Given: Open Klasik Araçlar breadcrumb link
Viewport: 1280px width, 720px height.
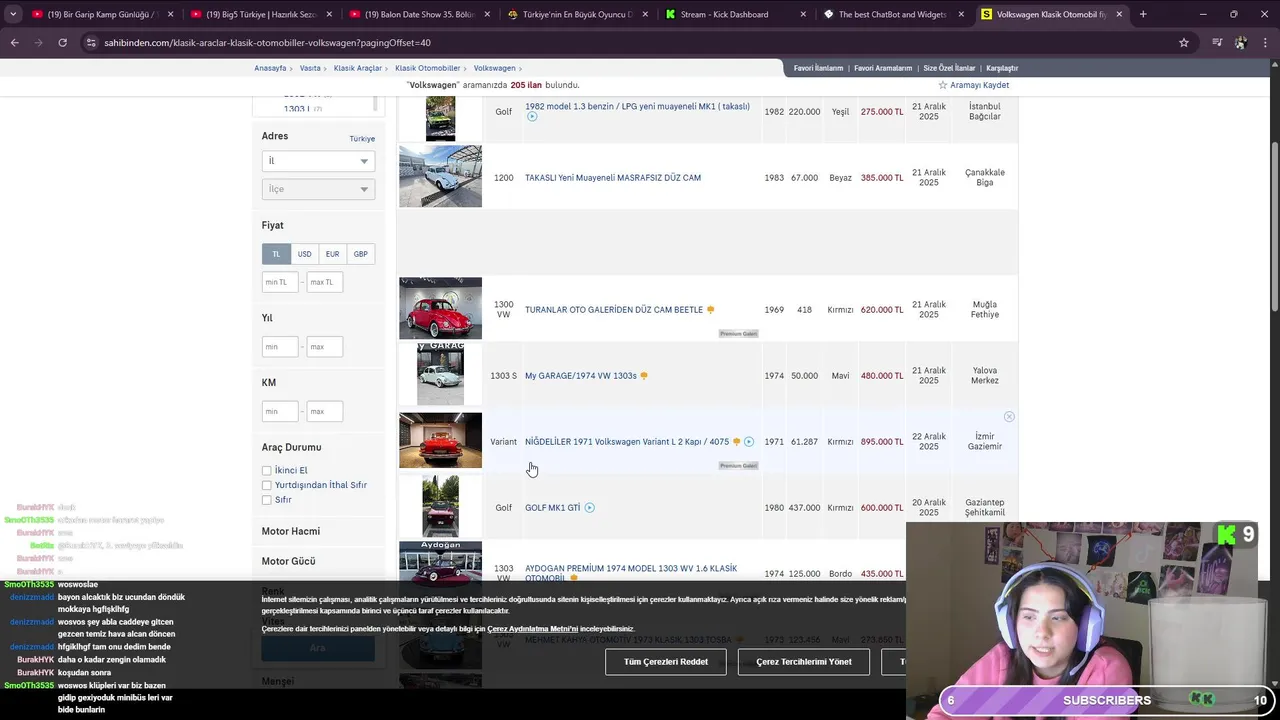Looking at the screenshot, I should 358,68.
